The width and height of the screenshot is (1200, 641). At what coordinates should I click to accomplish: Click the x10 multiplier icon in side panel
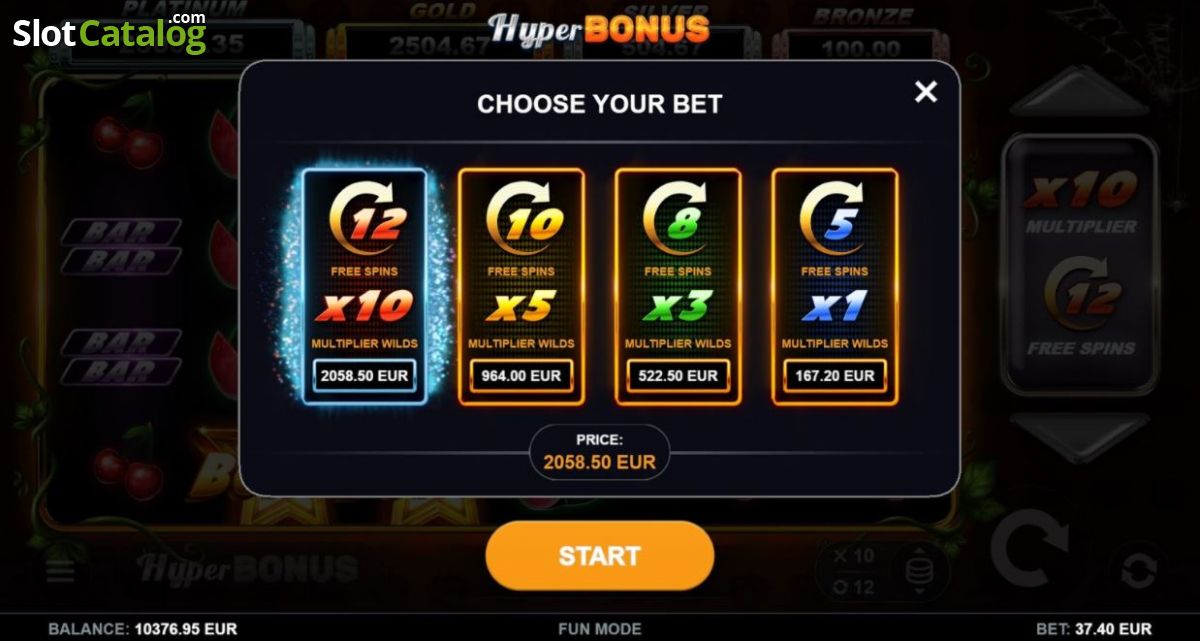pos(1080,188)
